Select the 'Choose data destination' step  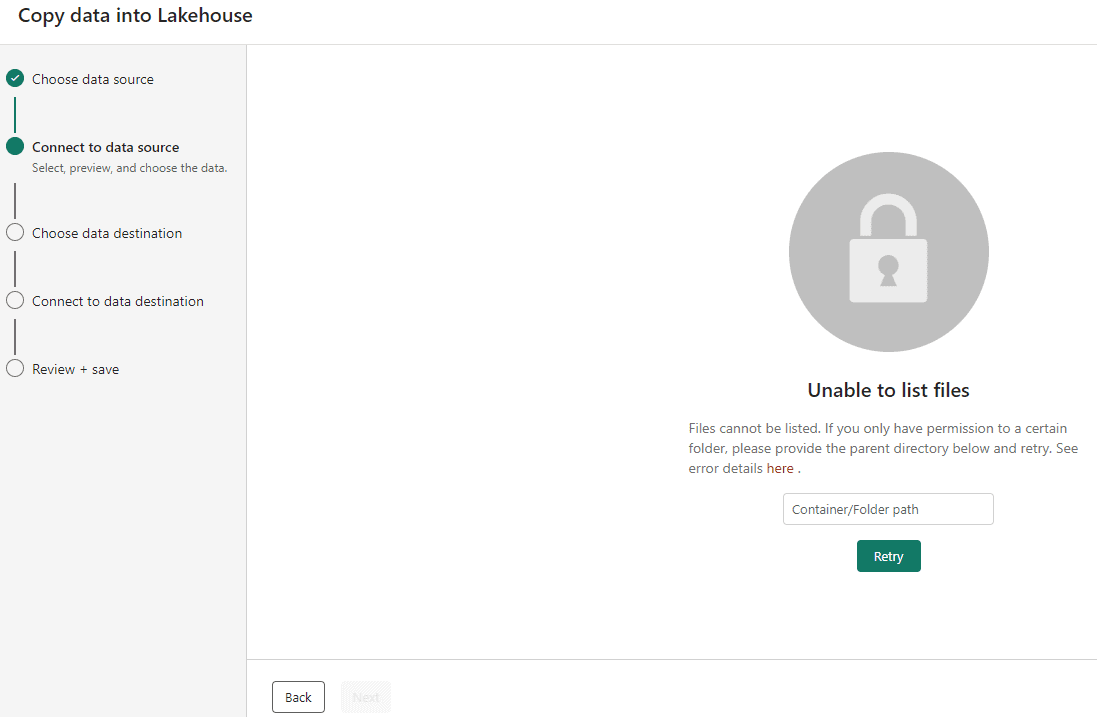tap(107, 233)
